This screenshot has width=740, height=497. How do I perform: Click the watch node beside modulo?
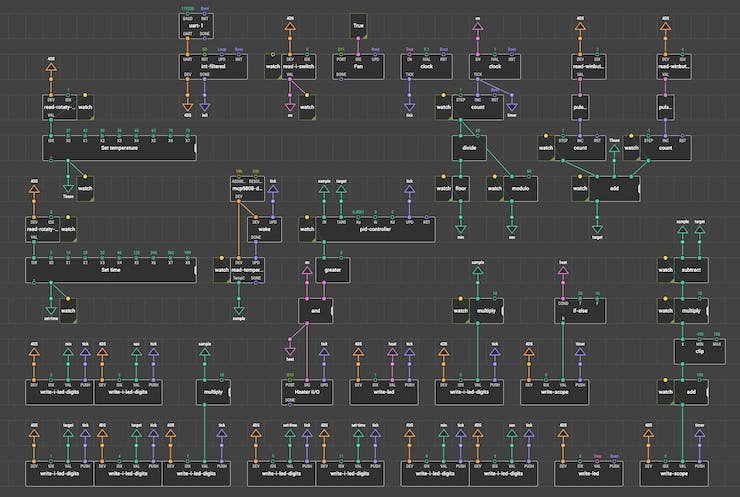[495, 188]
